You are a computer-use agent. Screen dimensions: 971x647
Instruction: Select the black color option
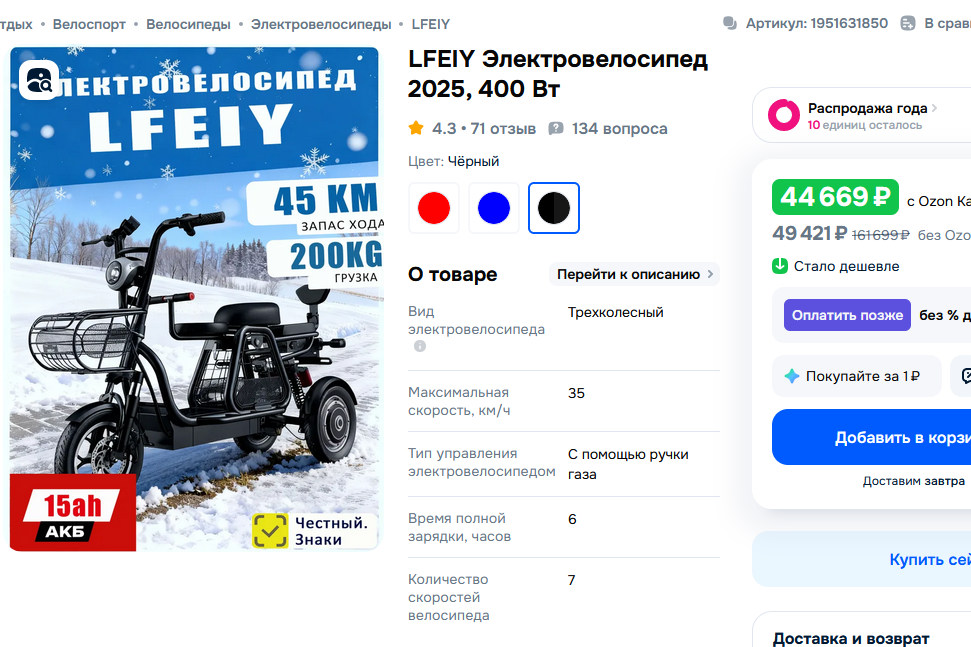point(554,208)
